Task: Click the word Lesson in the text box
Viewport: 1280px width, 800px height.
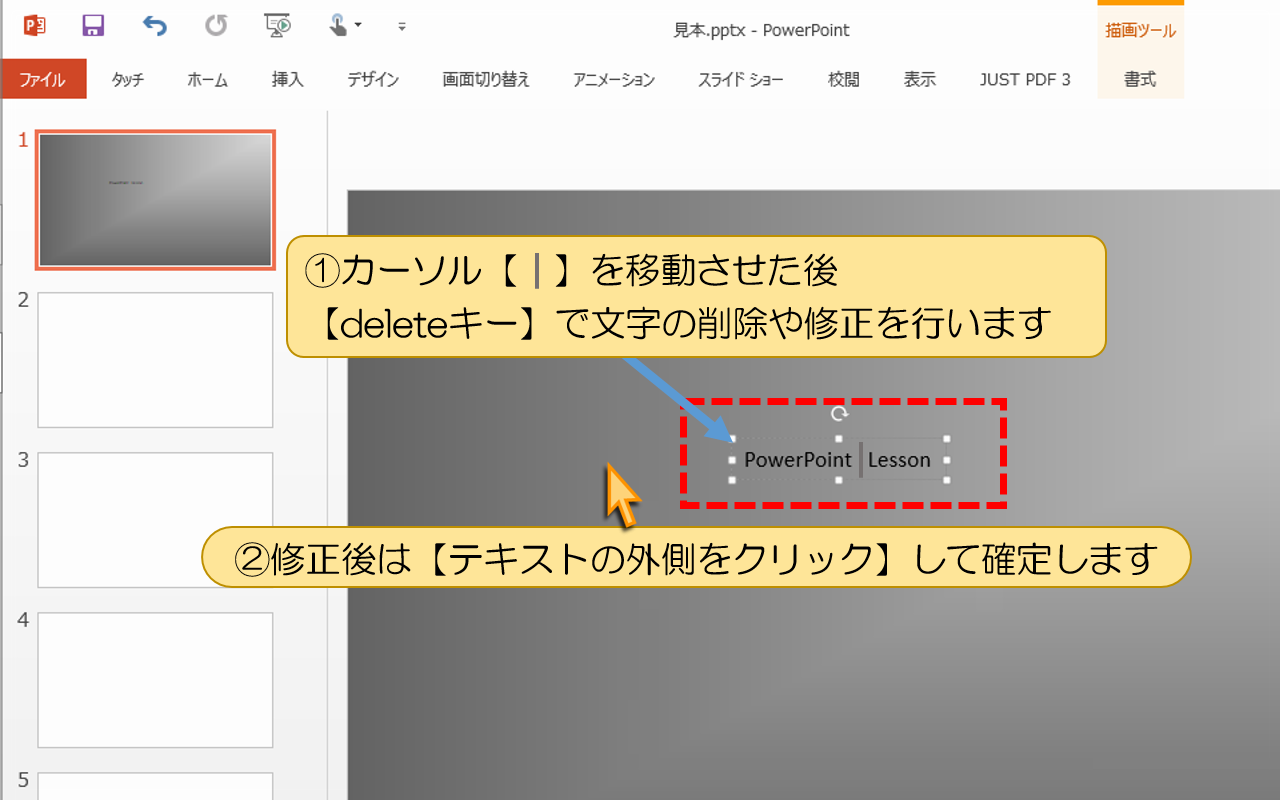Action: pos(899,460)
